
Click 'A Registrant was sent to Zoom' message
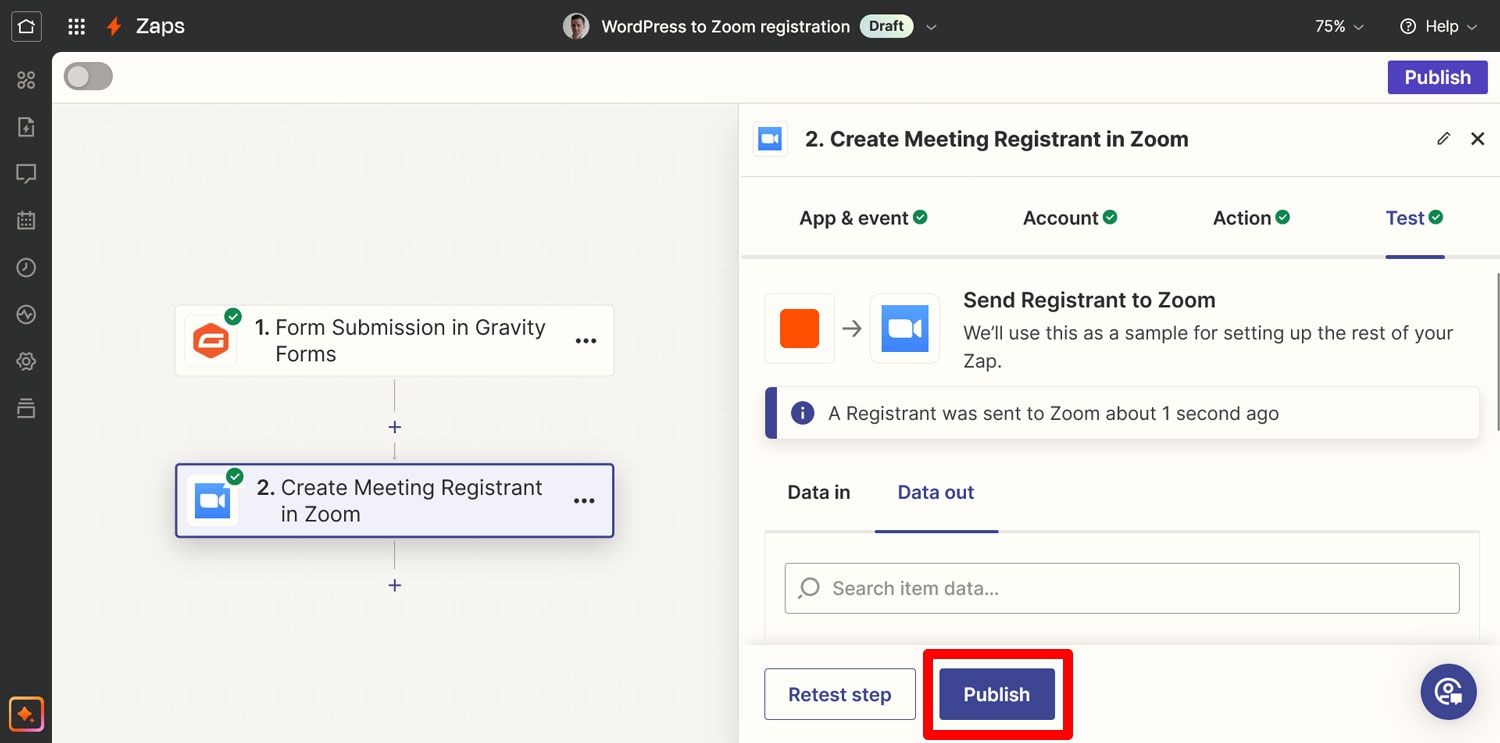click(1053, 413)
